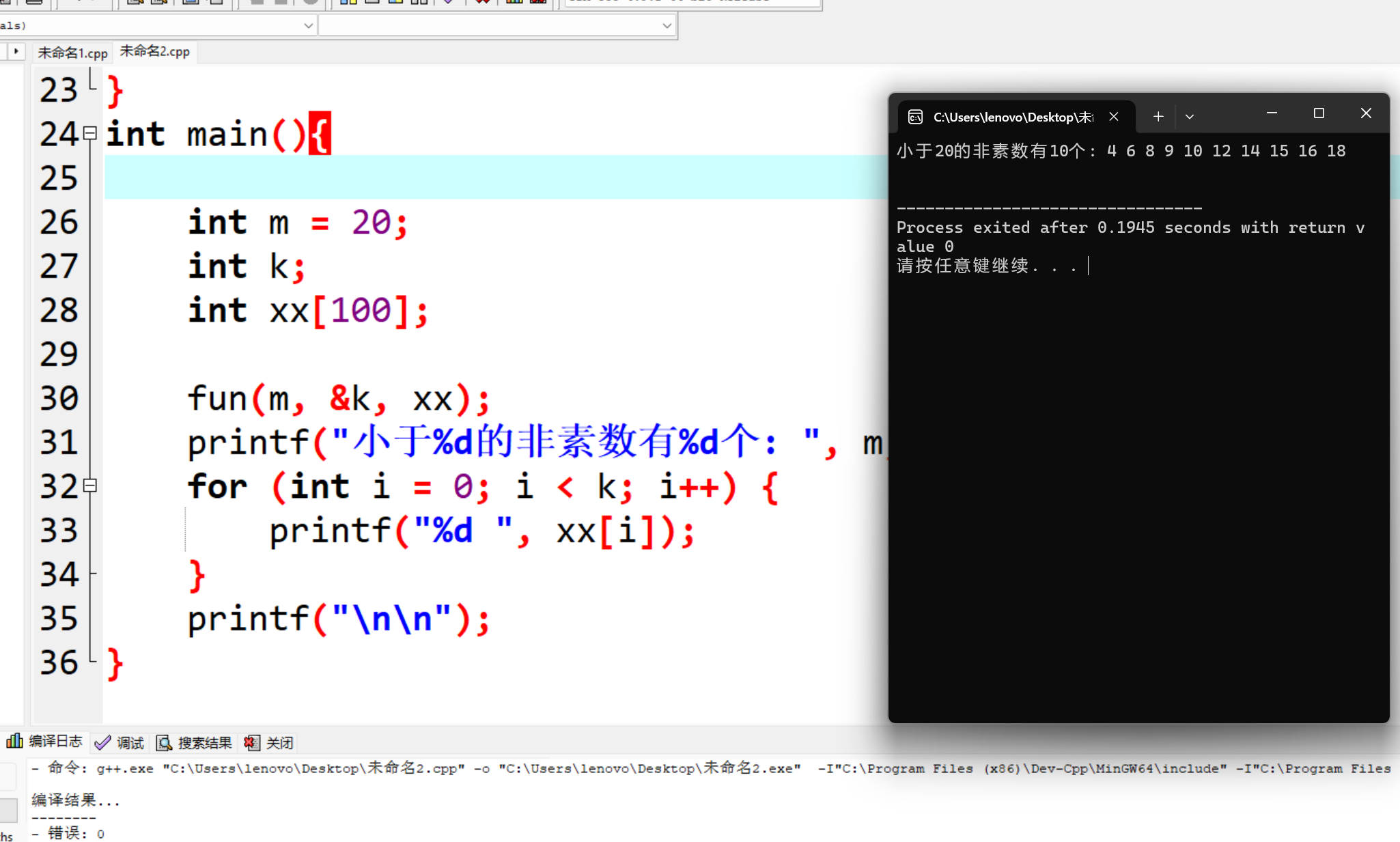Screen dimensions: 1400x842
Task: Click the 关闭 close panel button
Action: pos(270,743)
